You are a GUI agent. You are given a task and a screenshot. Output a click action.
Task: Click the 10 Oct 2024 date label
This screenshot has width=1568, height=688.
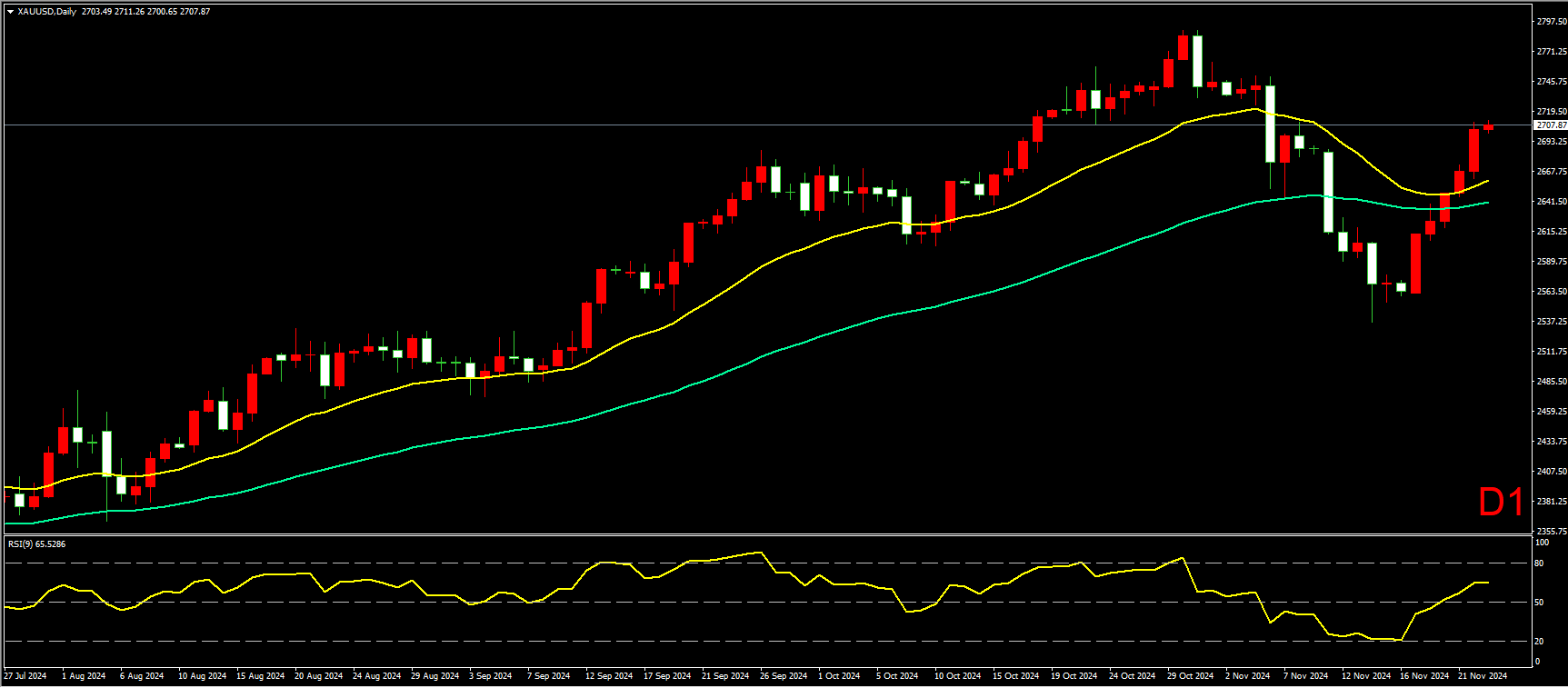tap(958, 675)
